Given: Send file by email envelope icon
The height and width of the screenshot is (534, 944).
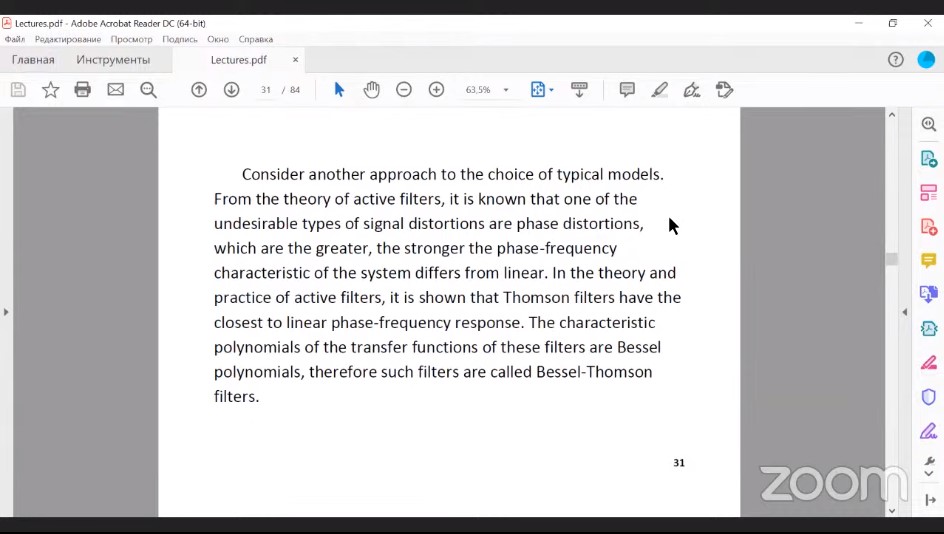Looking at the screenshot, I should (x=116, y=90).
